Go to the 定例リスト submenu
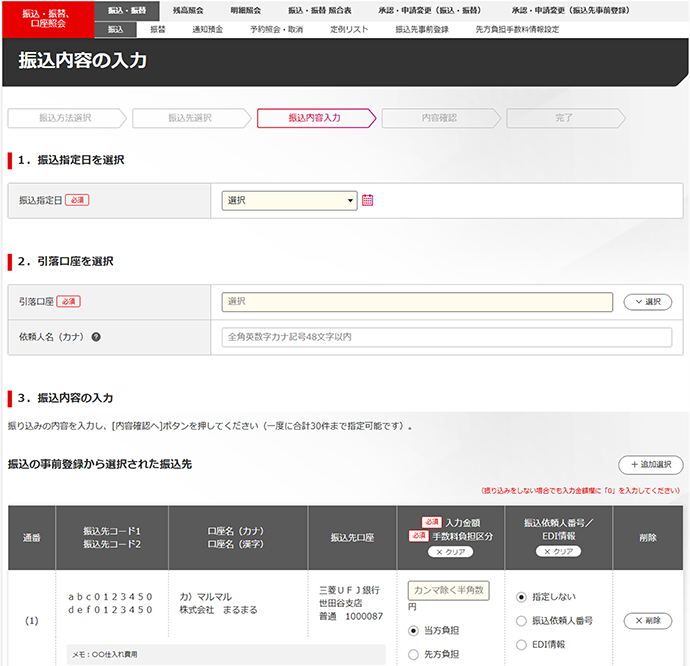The height and width of the screenshot is (666, 690). pyautogui.click(x=349, y=30)
